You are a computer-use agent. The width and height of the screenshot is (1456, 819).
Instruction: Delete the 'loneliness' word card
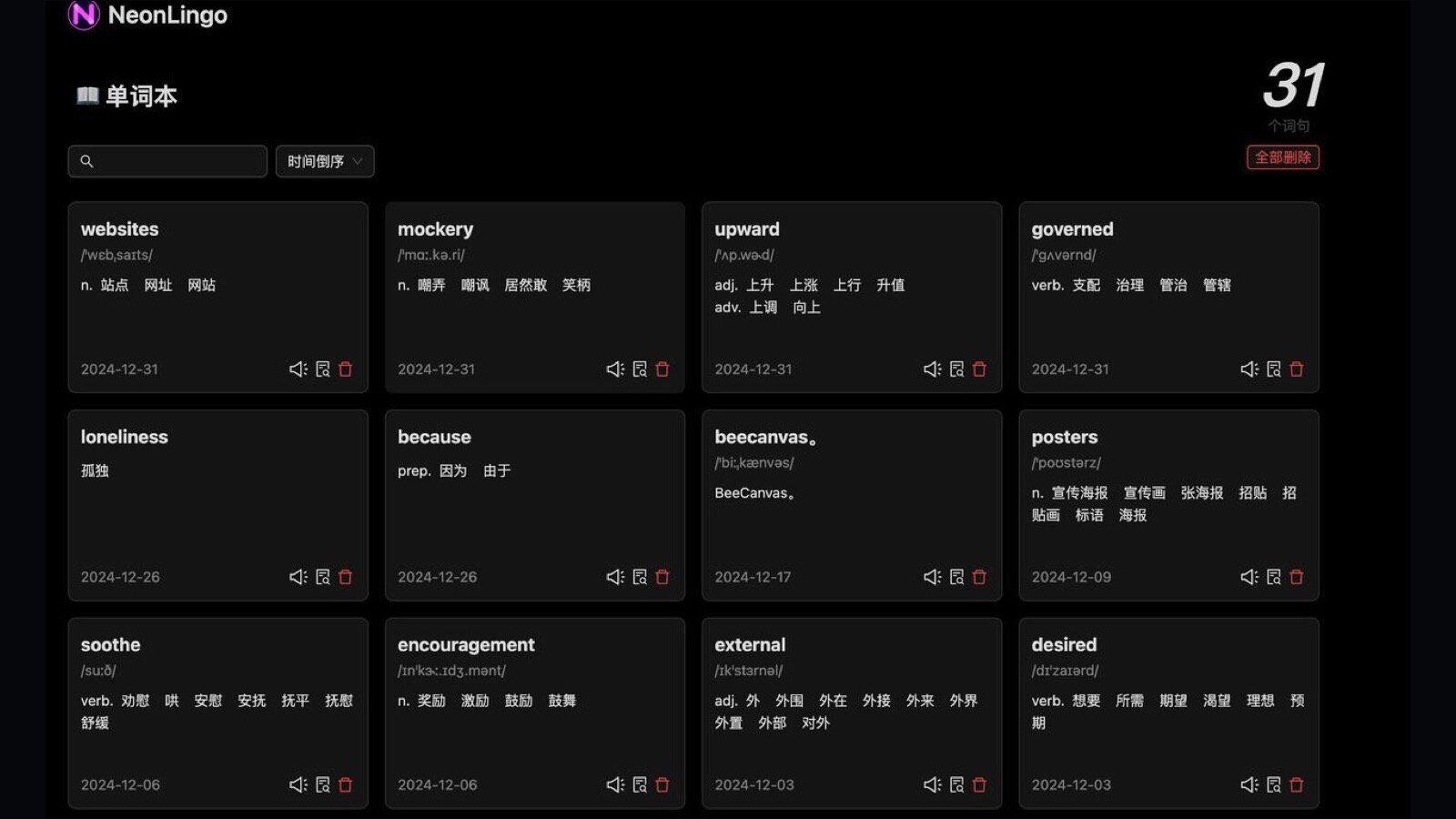[x=346, y=576]
